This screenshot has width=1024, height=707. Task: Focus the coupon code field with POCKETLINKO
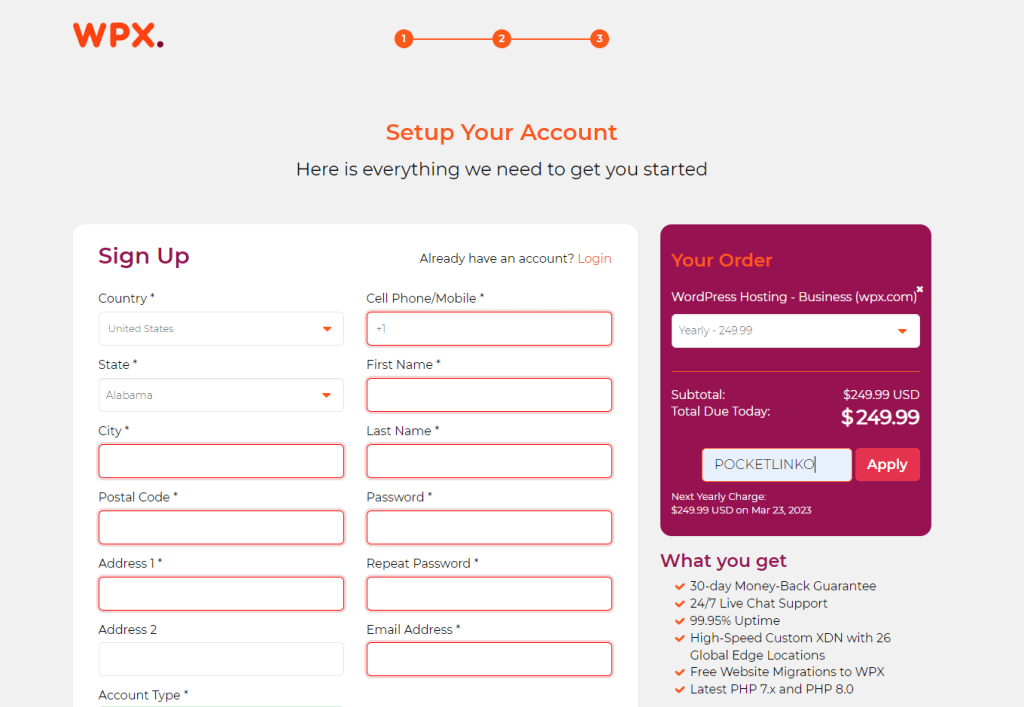(776, 464)
